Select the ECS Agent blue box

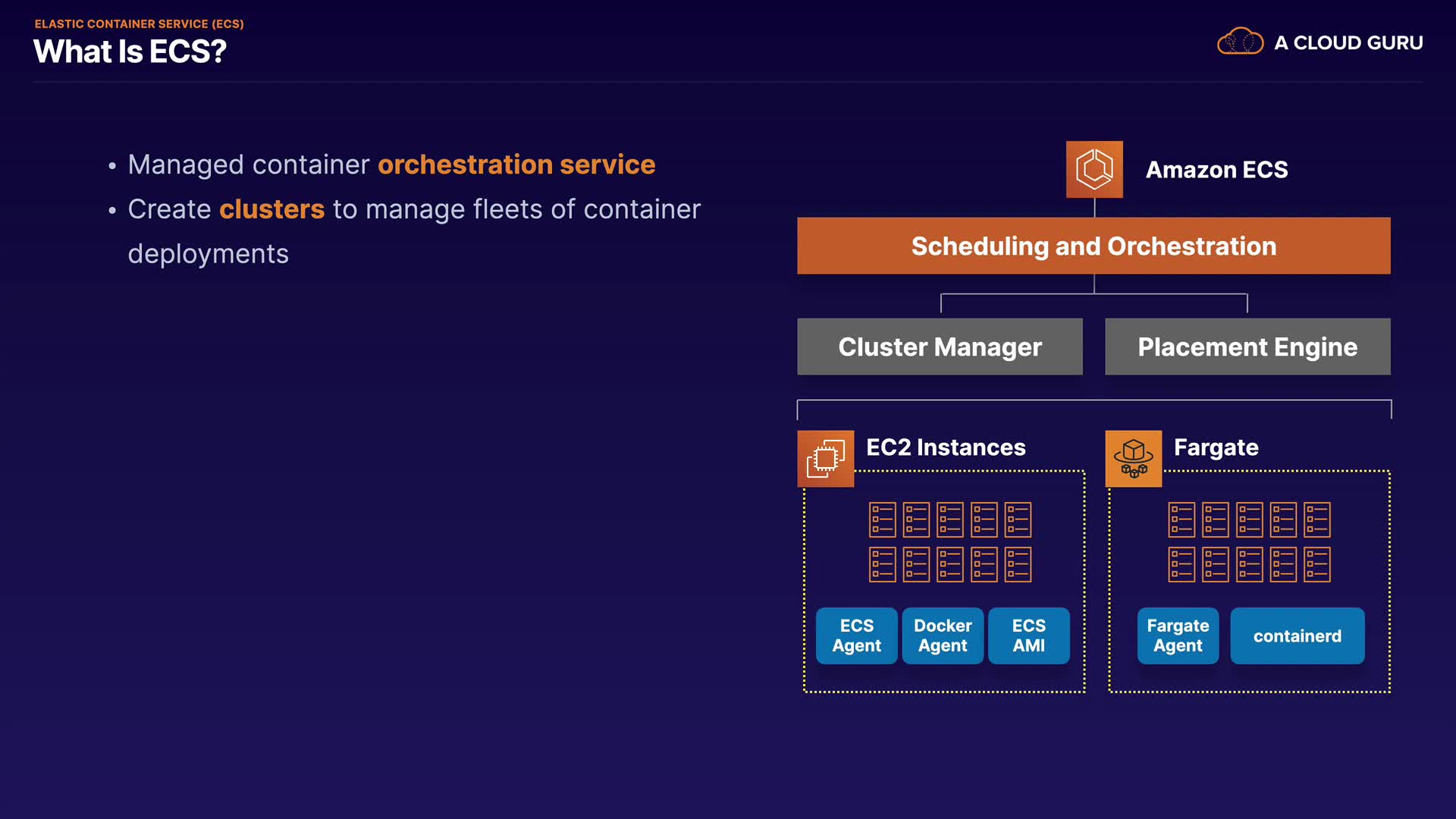(856, 635)
